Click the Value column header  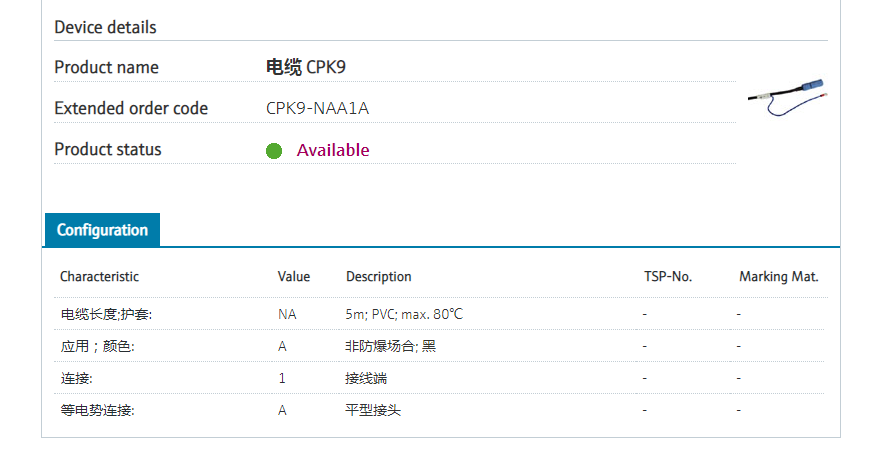tap(294, 277)
